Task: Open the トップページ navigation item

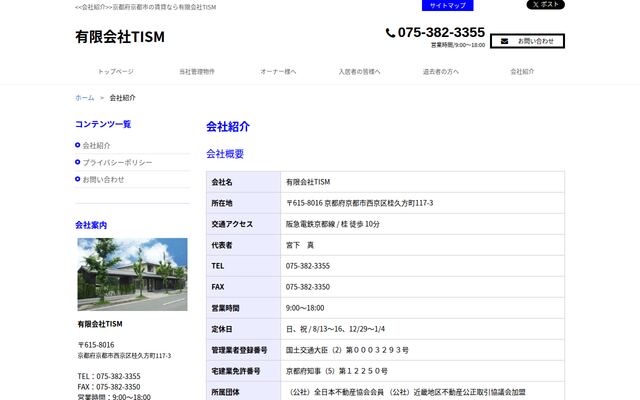Action: 116,71
